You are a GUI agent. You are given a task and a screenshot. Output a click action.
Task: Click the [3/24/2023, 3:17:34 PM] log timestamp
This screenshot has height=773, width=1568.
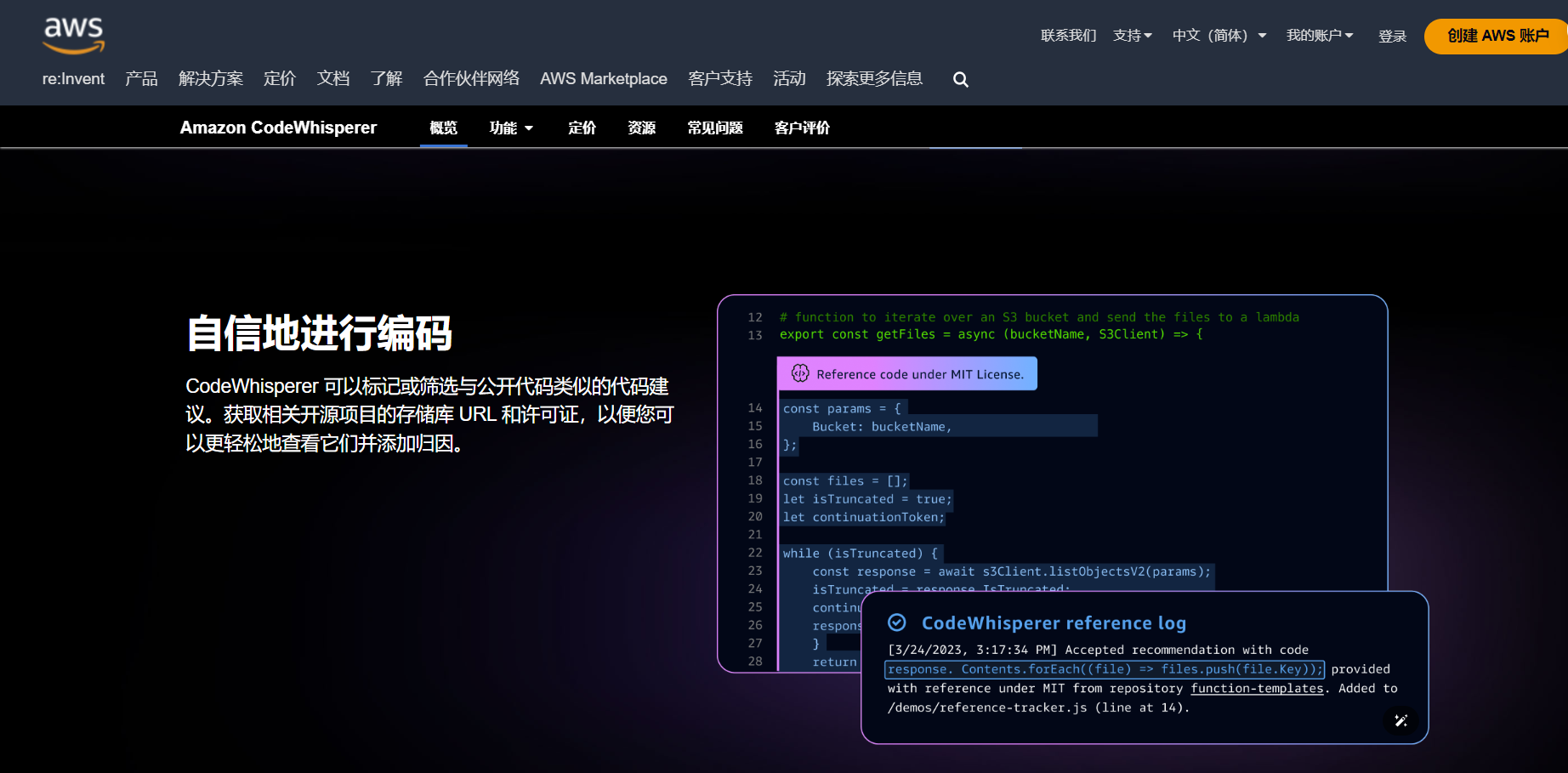pyautogui.click(x=972, y=650)
